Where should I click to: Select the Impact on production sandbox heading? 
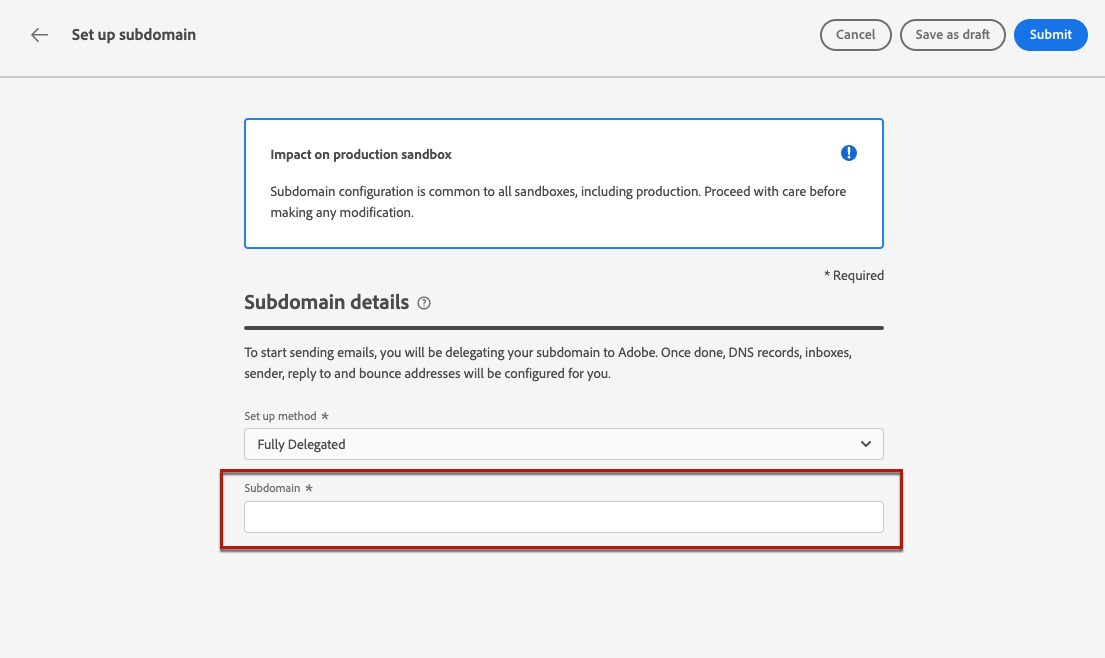[x=361, y=155]
